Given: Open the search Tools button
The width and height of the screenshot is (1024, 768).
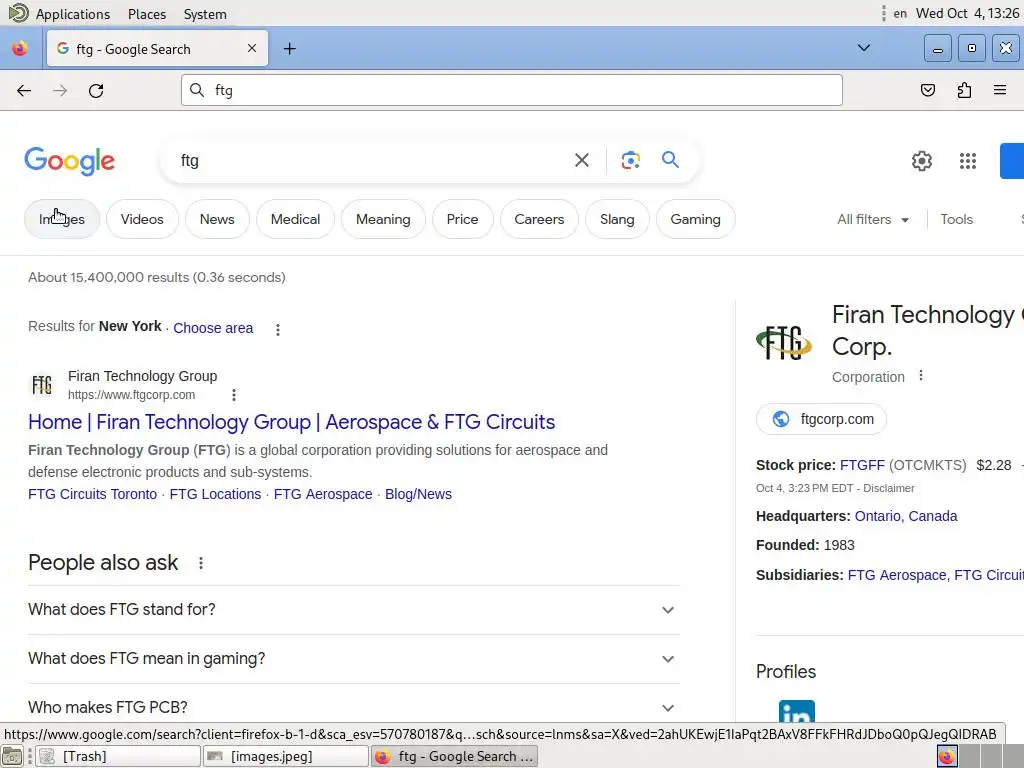Looking at the screenshot, I should (956, 219).
